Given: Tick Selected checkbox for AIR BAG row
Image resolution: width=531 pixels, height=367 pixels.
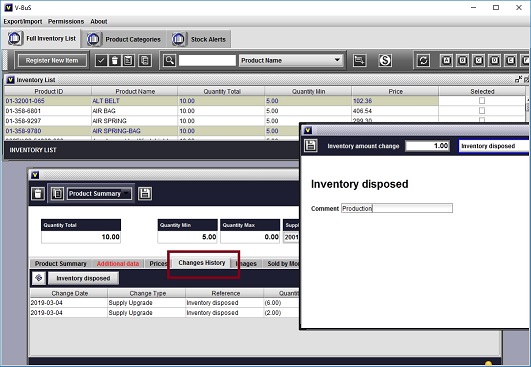Looking at the screenshot, I should pos(482,110).
